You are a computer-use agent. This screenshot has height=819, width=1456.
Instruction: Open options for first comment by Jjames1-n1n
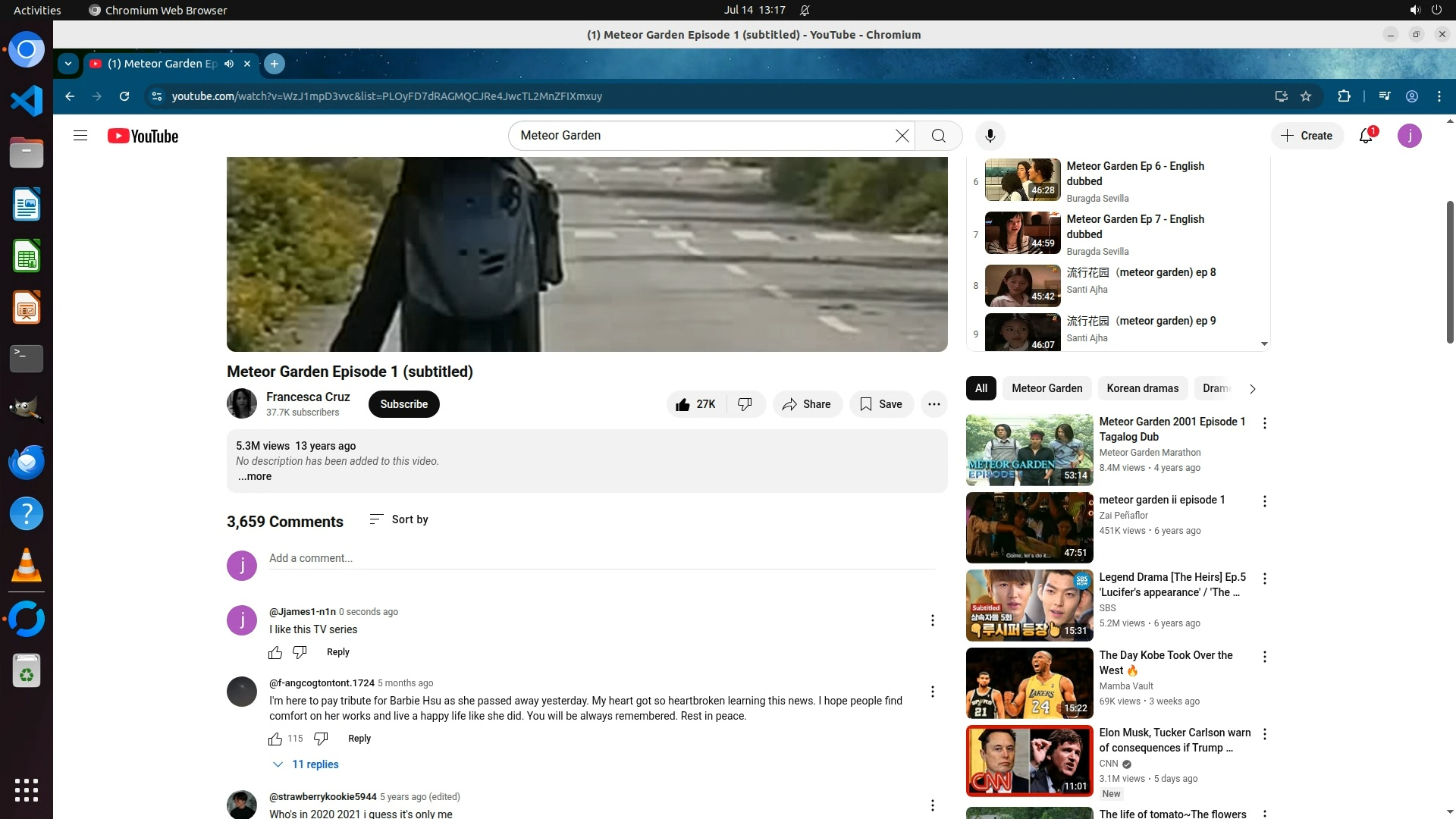(x=932, y=620)
